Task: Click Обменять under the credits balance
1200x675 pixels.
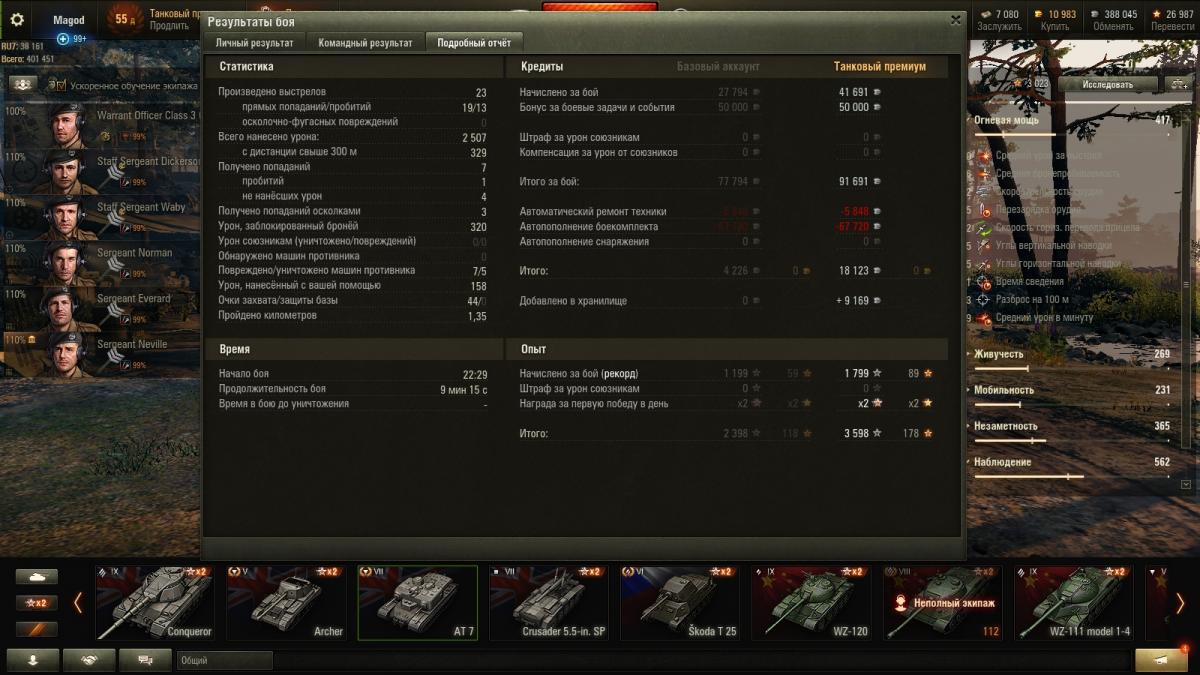Action: (x=1113, y=26)
